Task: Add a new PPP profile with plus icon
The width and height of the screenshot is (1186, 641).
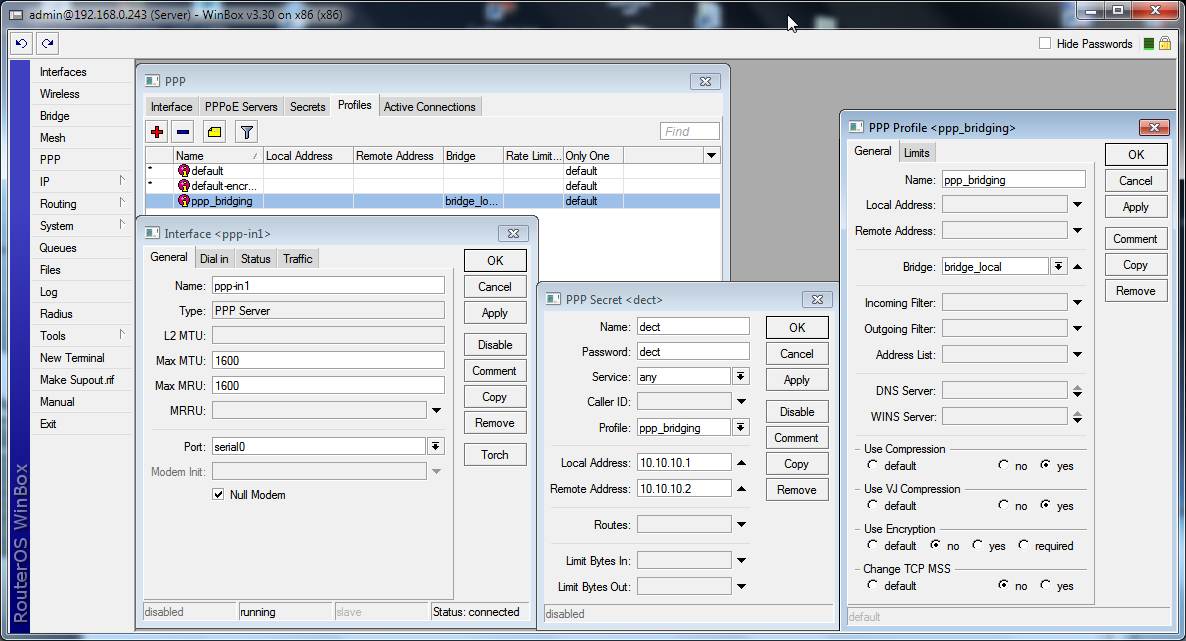Action: [x=157, y=132]
